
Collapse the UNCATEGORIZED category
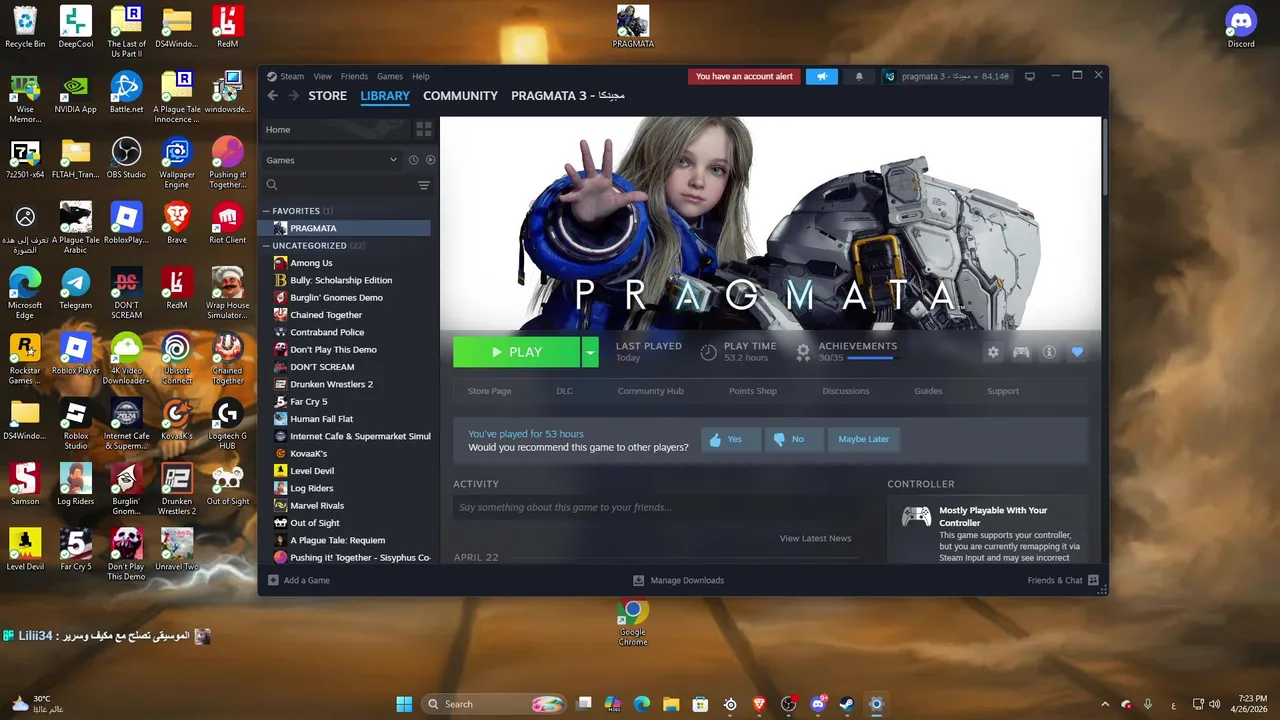[267, 246]
